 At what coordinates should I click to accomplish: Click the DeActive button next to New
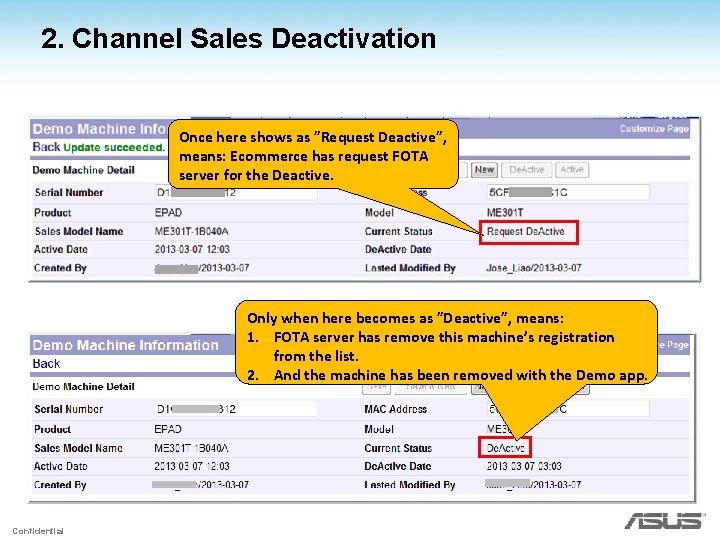(526, 170)
